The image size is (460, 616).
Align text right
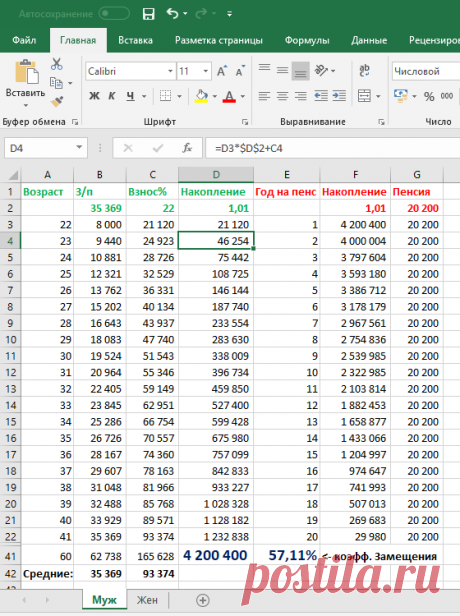301,96
